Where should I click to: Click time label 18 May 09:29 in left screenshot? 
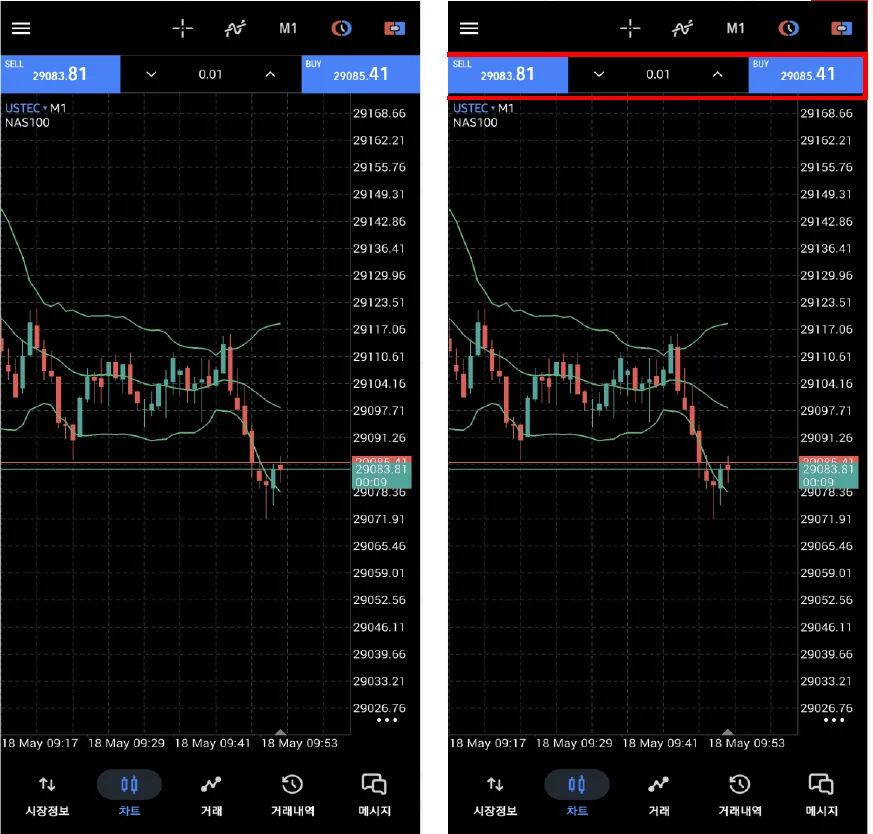click(x=126, y=743)
